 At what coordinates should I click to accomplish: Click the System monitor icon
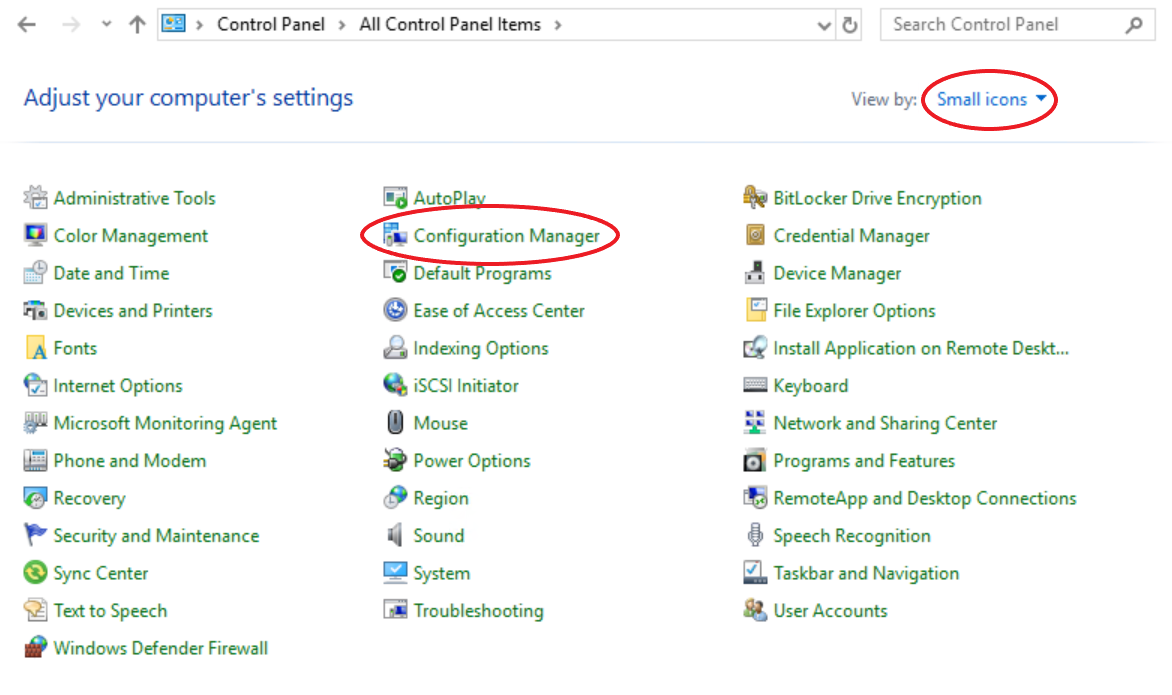[395, 573]
